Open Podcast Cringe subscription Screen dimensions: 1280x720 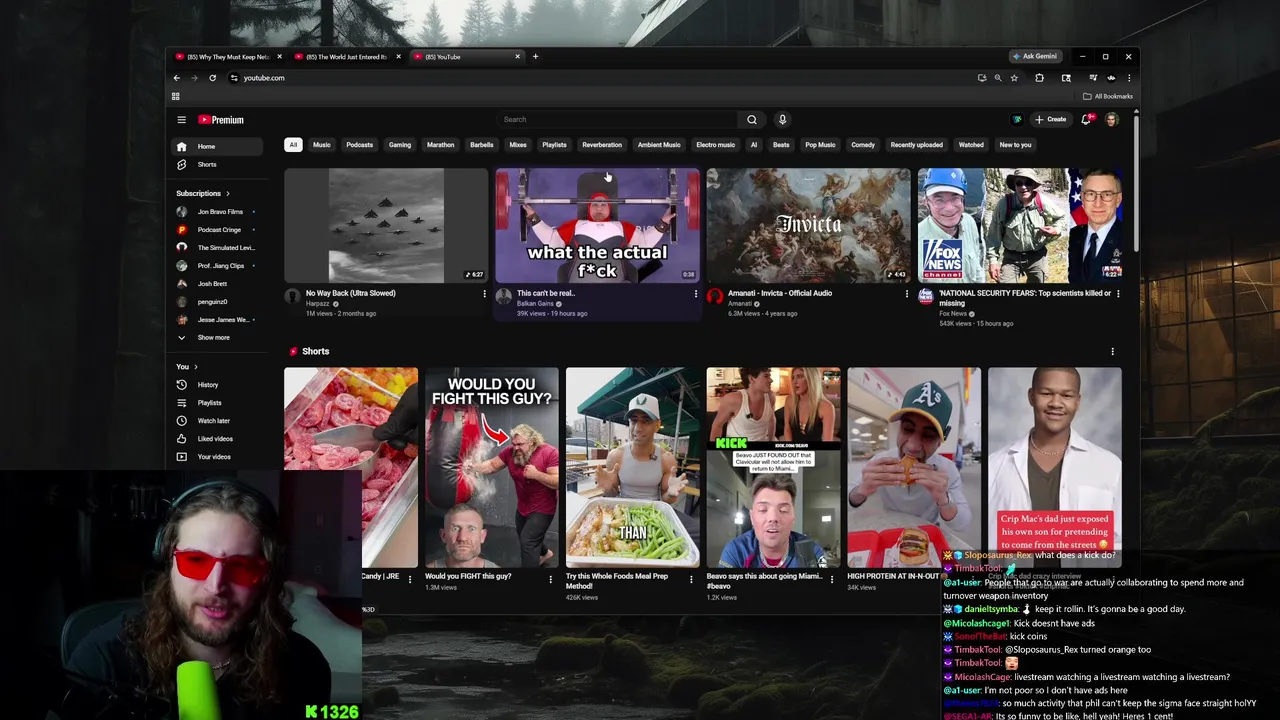pos(216,230)
